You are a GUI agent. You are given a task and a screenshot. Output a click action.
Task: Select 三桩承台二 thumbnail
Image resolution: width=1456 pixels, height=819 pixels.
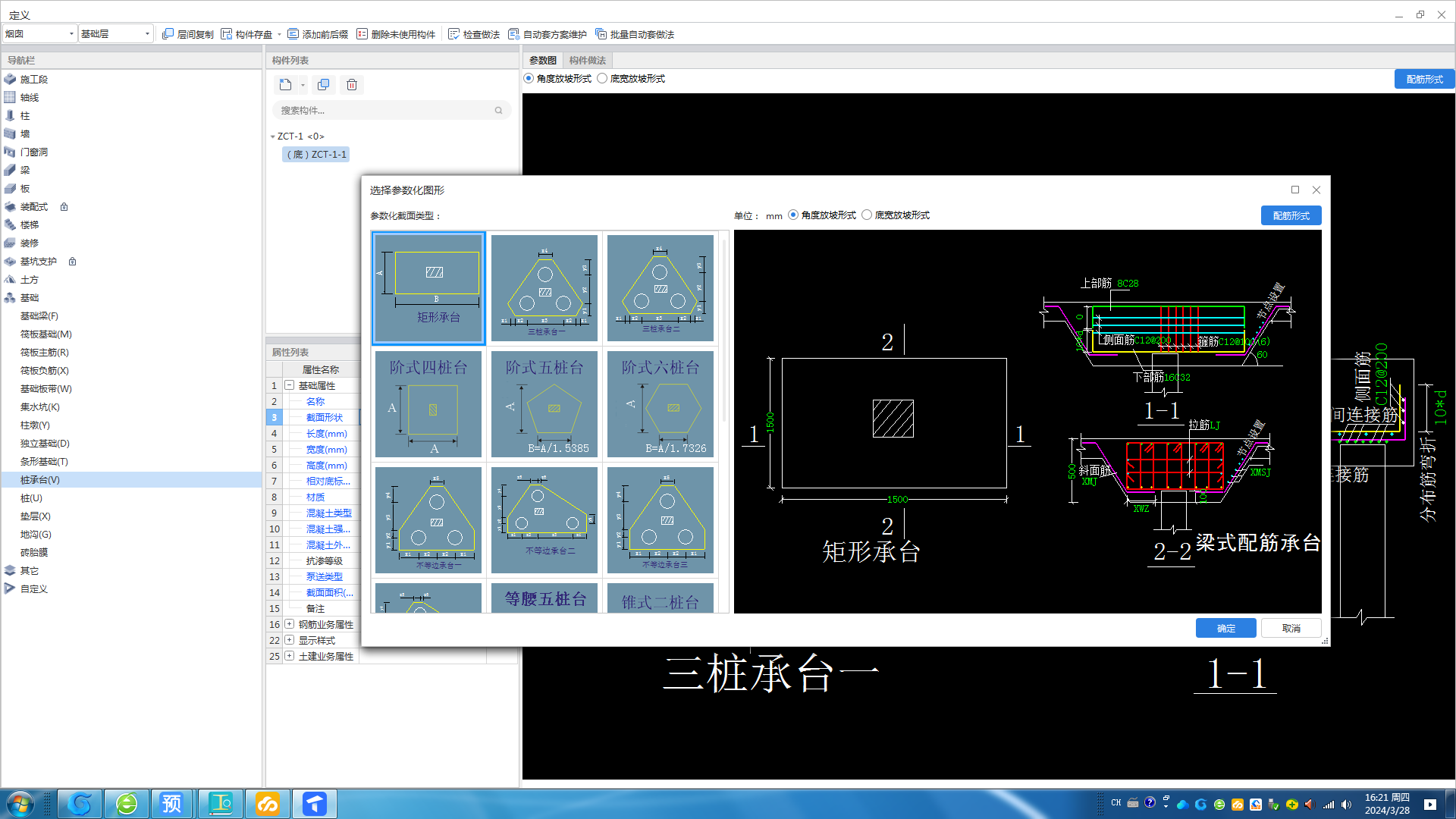pyautogui.click(x=661, y=287)
